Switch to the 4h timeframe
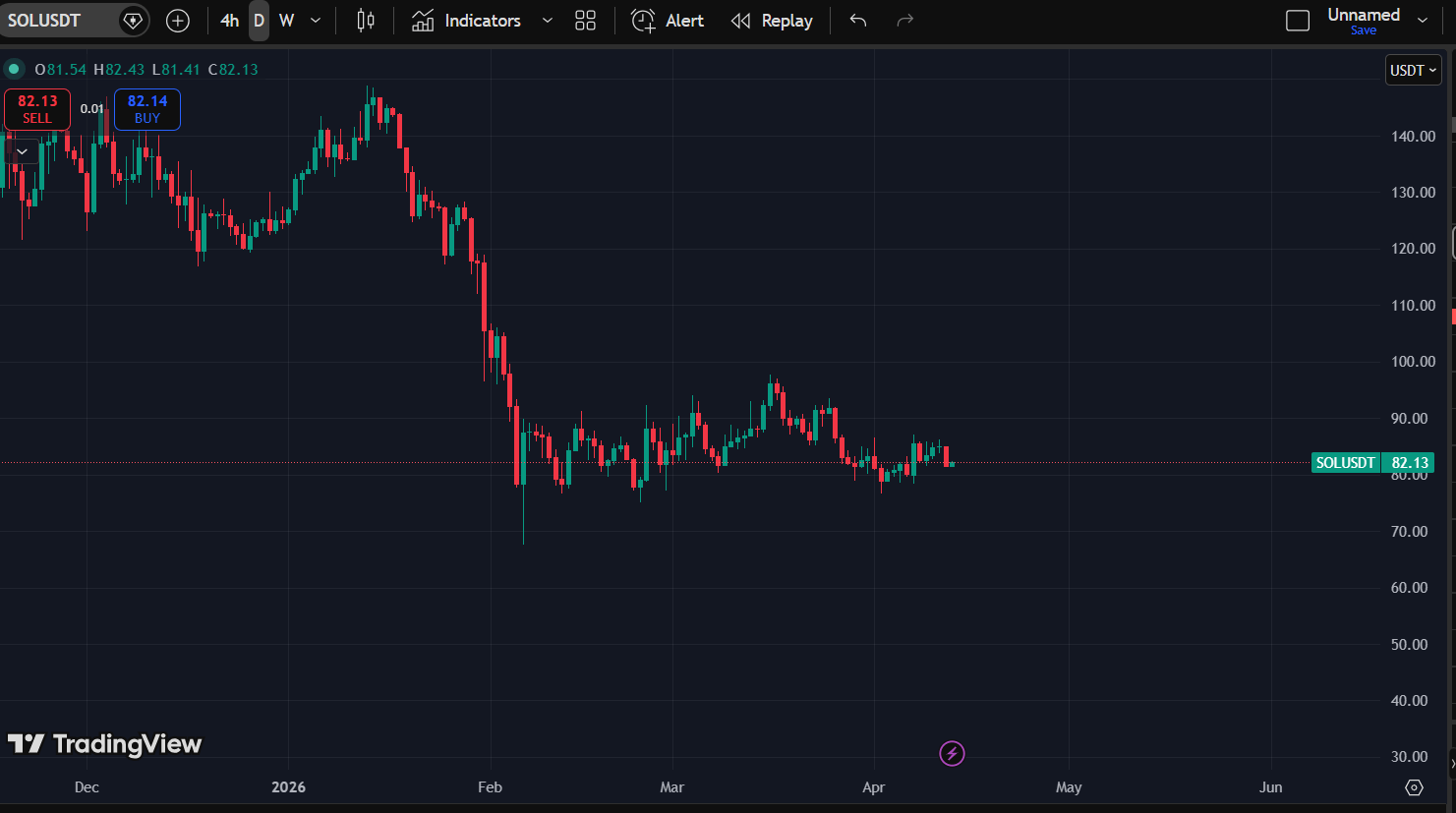 coord(229,21)
